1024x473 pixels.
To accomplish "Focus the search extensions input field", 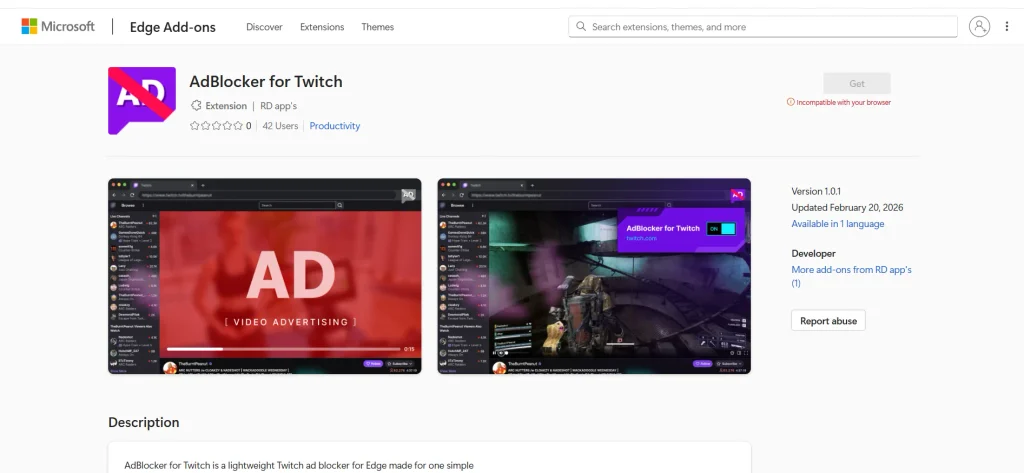I will pyautogui.click(x=763, y=27).
